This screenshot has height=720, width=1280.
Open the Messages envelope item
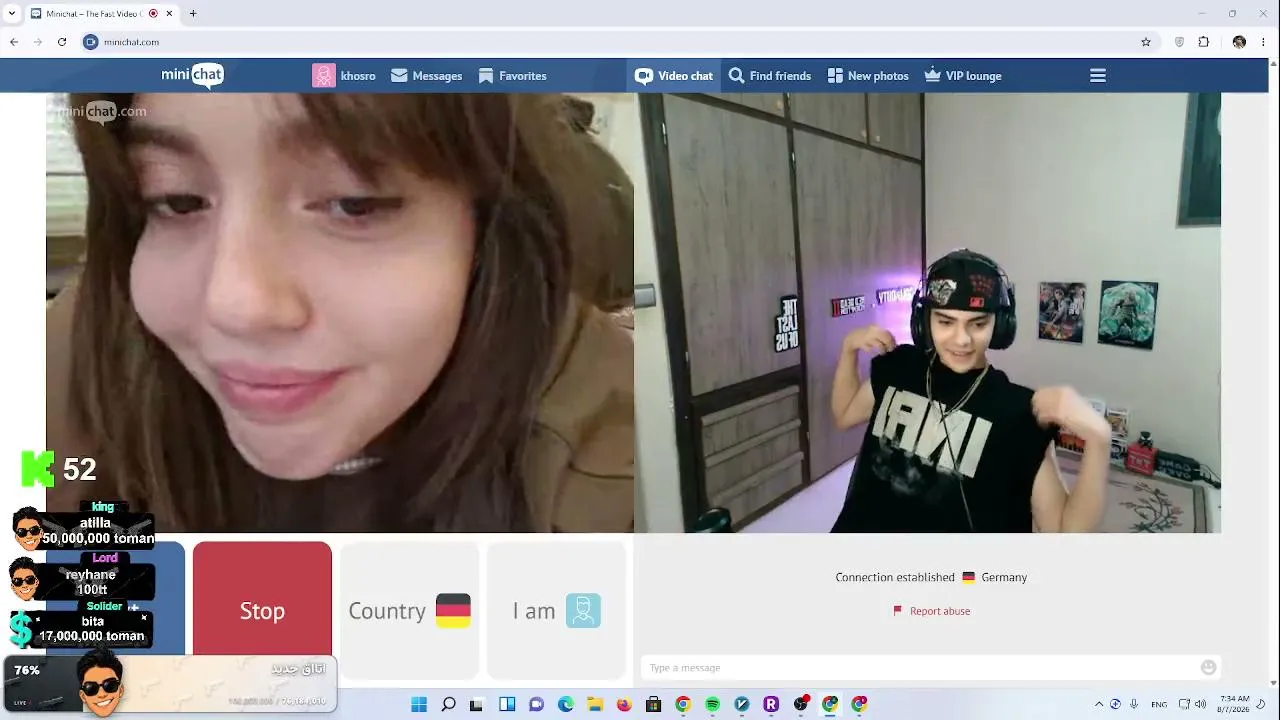click(x=427, y=76)
